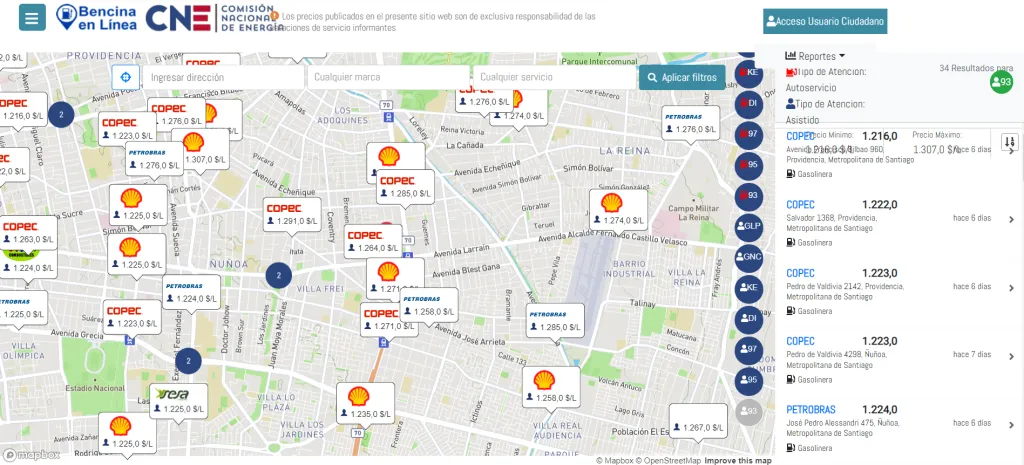Expand the Bilbao 960 station row chevron
Screen dimensions: 1024x465
click(1012, 151)
